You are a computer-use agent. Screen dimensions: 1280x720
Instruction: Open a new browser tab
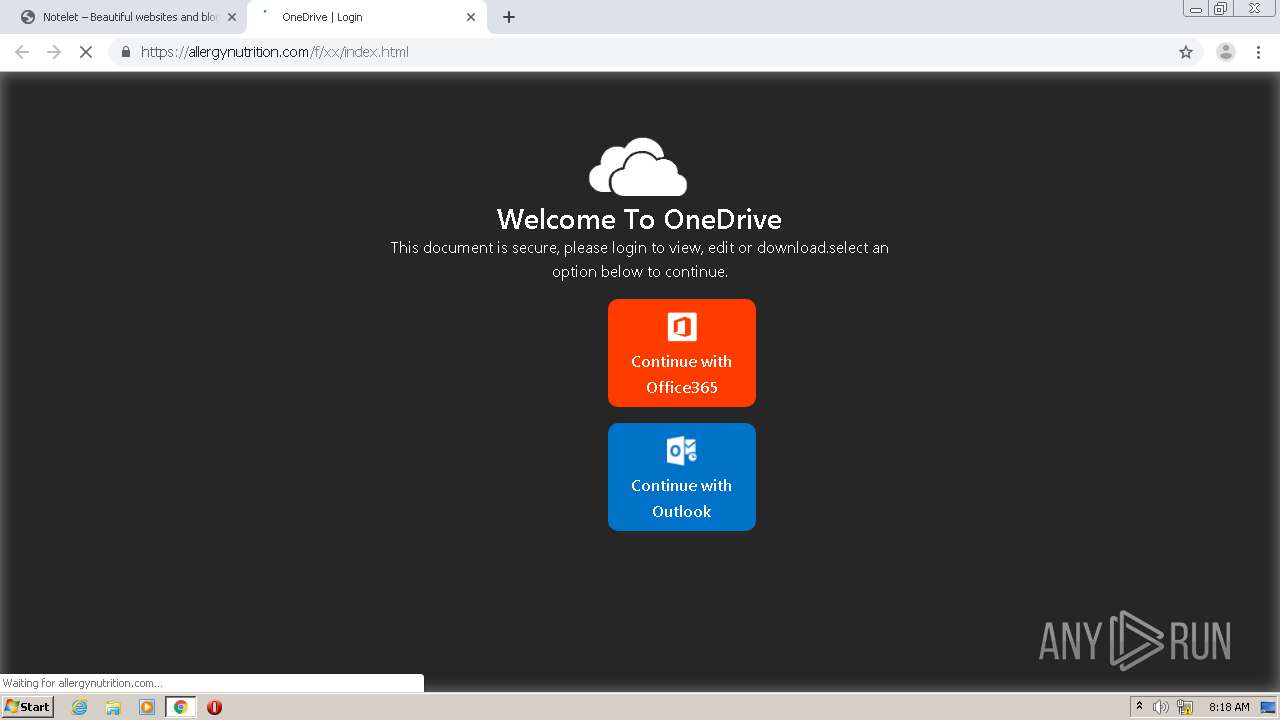pyautogui.click(x=509, y=17)
